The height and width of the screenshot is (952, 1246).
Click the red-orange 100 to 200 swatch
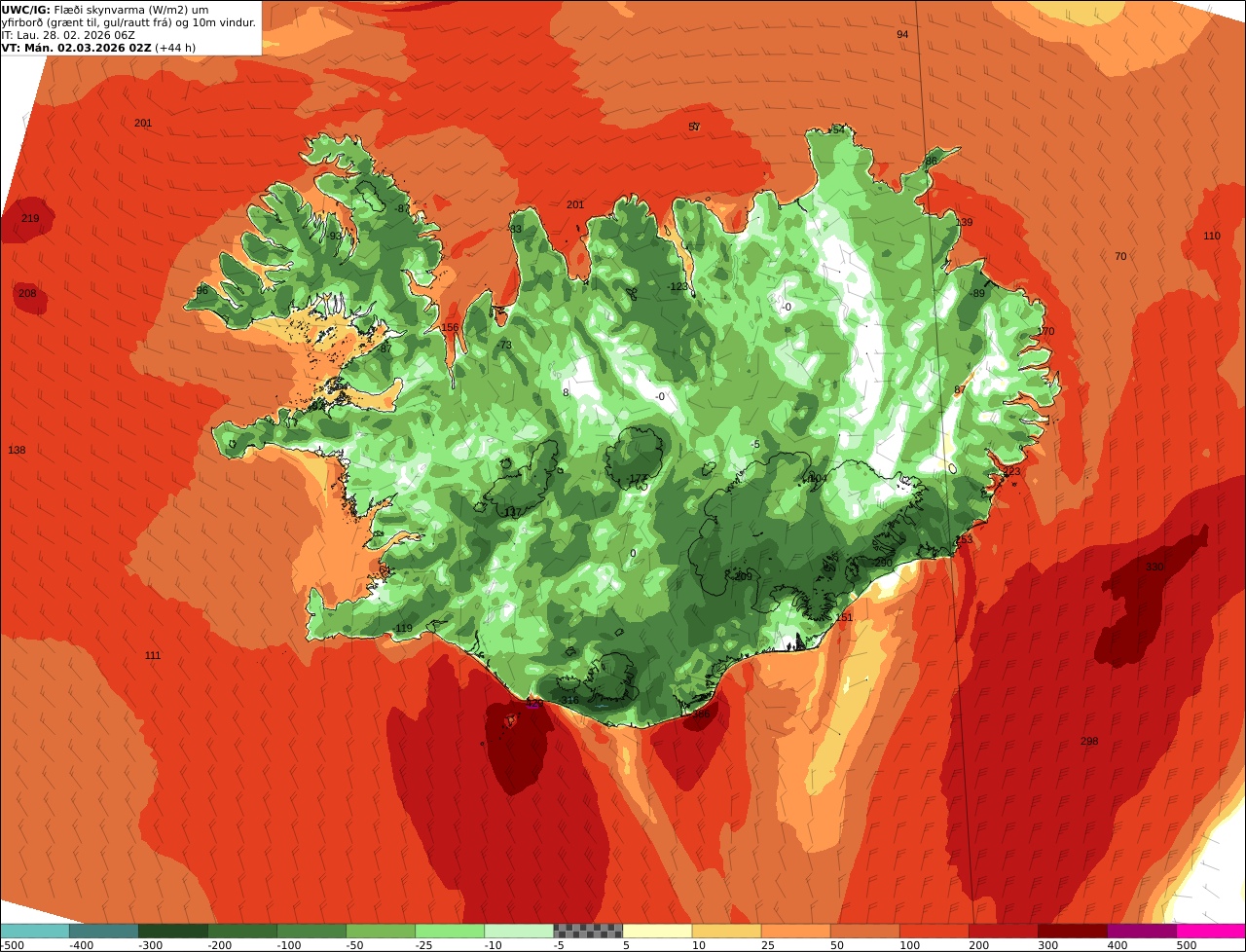933,931
